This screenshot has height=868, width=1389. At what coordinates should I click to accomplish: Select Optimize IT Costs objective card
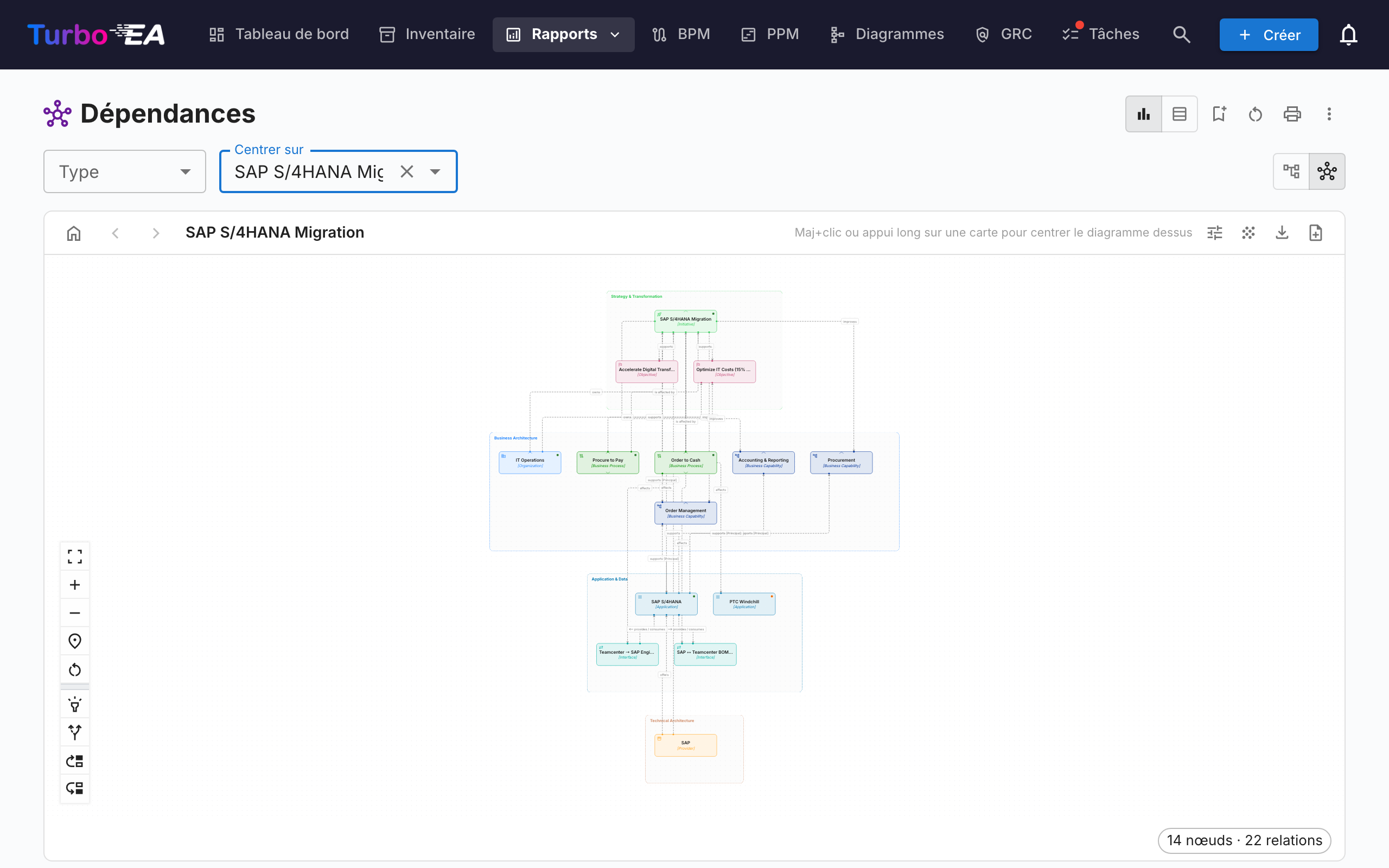tap(724, 372)
